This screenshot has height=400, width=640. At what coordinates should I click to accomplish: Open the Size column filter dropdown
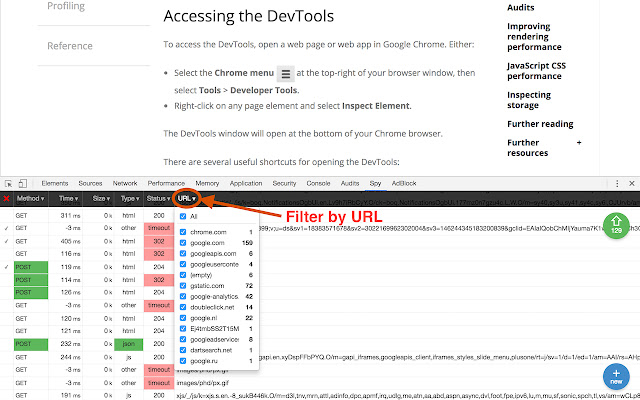[x=101, y=199]
